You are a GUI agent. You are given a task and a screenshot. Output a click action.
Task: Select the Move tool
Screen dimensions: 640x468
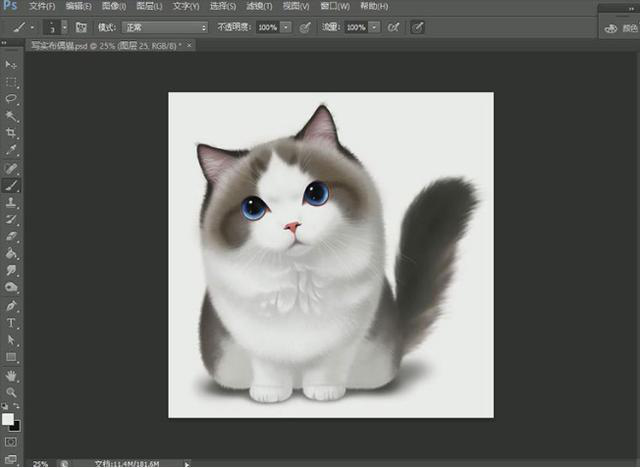12,65
